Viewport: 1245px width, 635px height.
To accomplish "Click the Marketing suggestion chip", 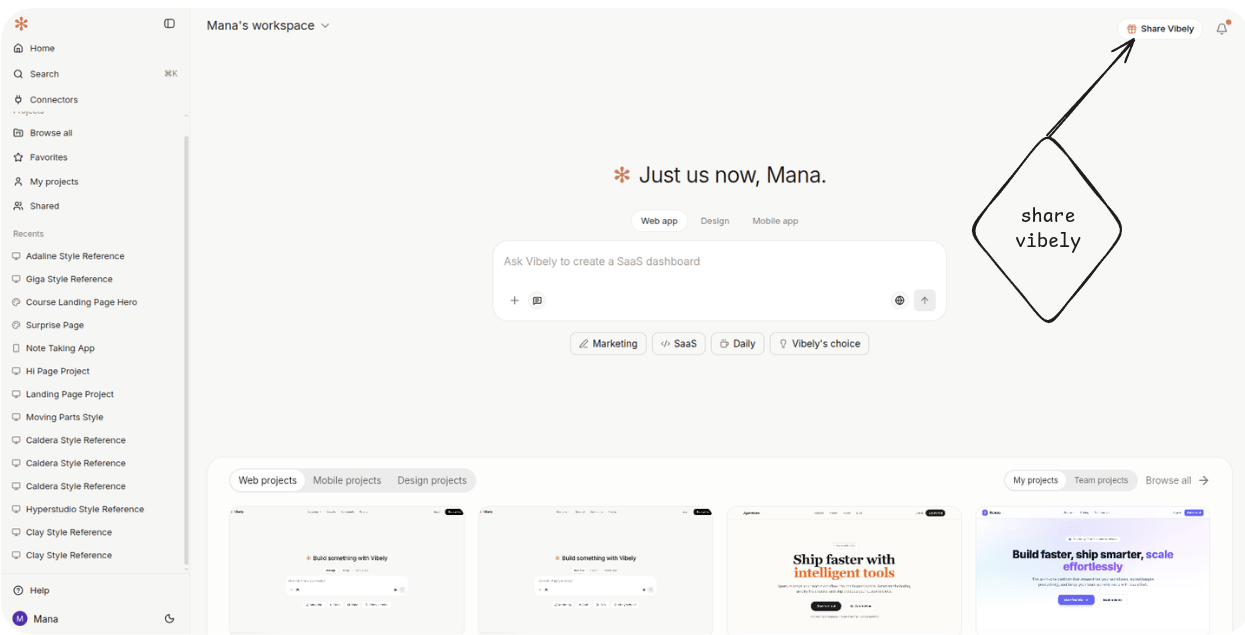I will pyautogui.click(x=608, y=344).
